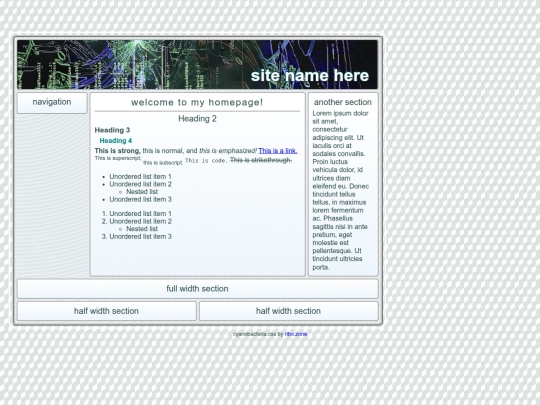
Task: Click the left 'half width section' box
Action: pyautogui.click(x=107, y=311)
